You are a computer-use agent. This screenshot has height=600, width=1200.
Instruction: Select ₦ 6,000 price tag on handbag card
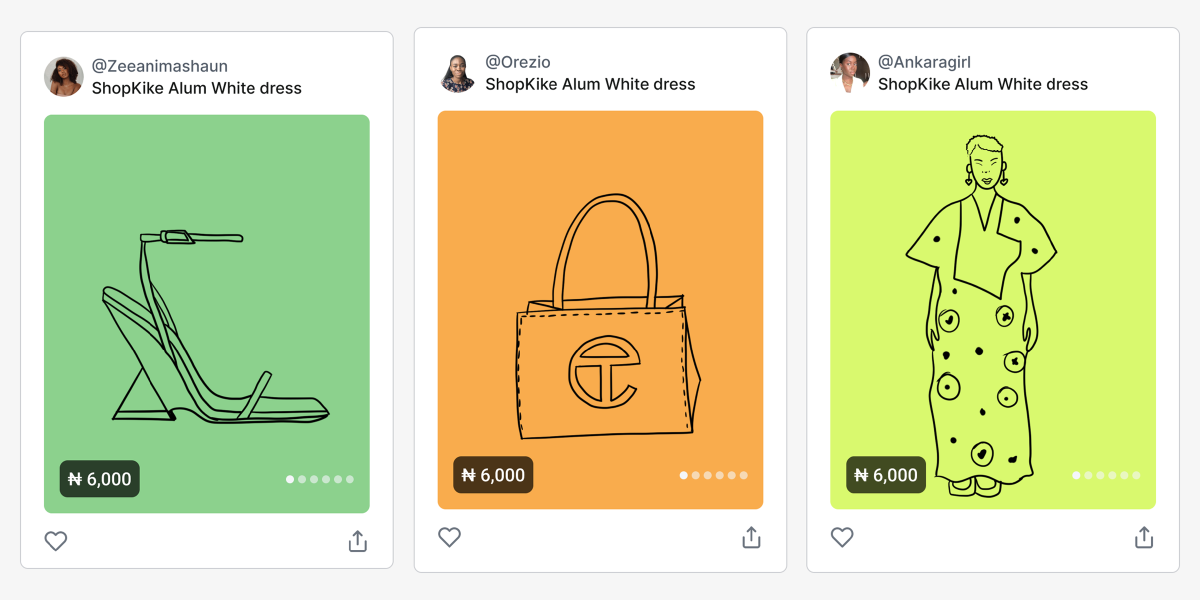pos(493,475)
